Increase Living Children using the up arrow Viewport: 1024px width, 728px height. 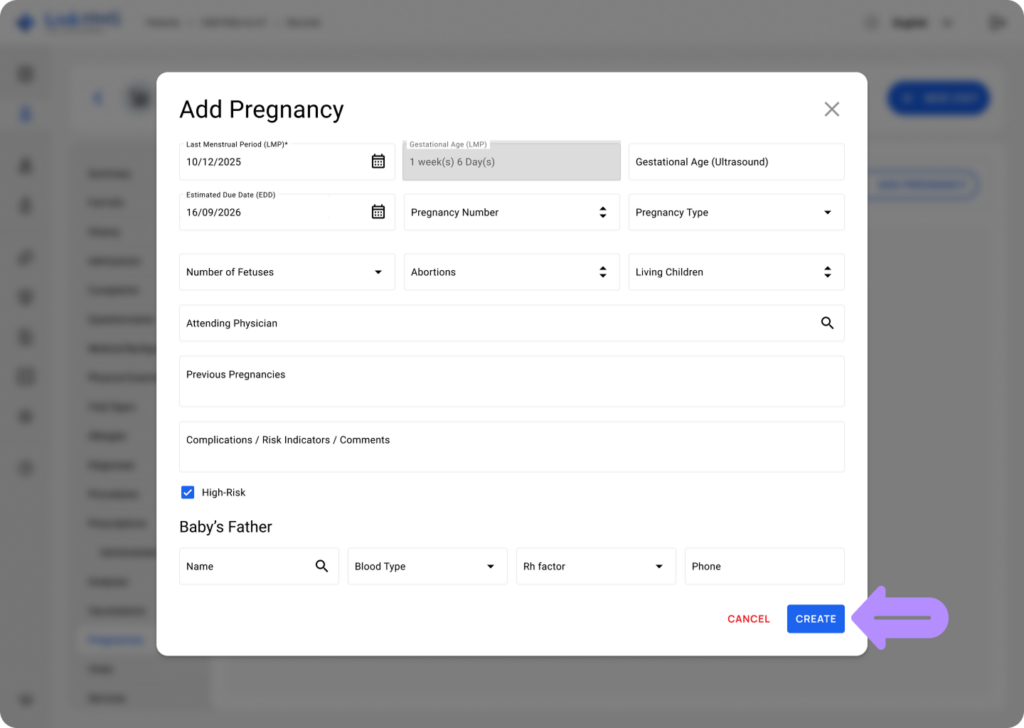[827, 267]
